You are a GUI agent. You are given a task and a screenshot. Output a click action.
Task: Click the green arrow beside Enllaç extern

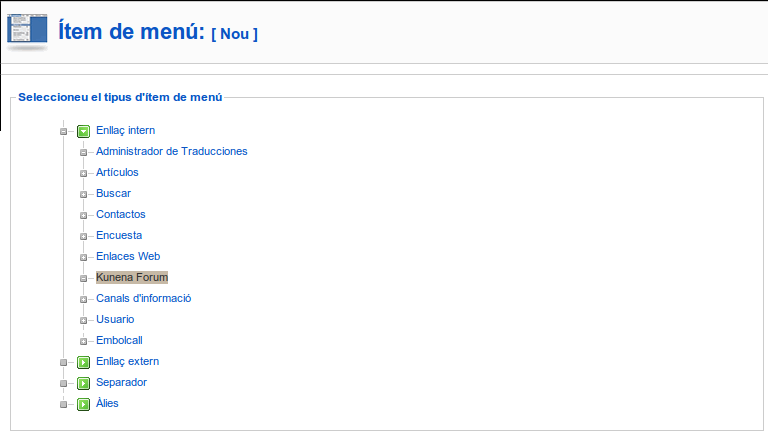tap(84, 362)
